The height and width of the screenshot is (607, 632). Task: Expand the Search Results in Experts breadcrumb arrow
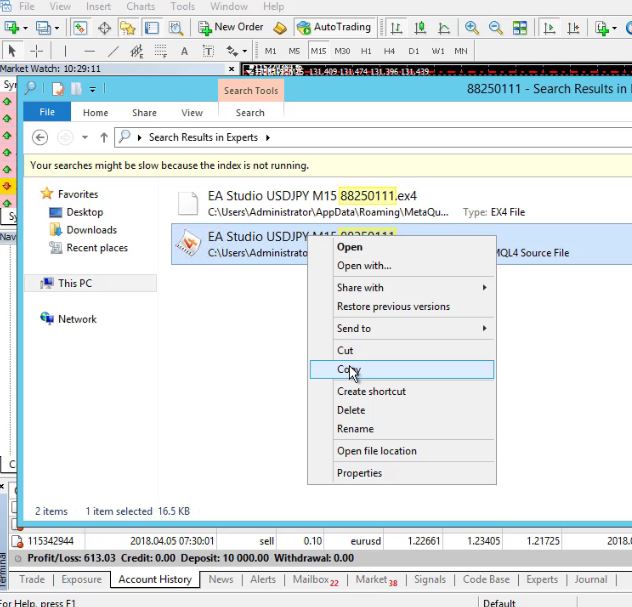(x=268, y=138)
